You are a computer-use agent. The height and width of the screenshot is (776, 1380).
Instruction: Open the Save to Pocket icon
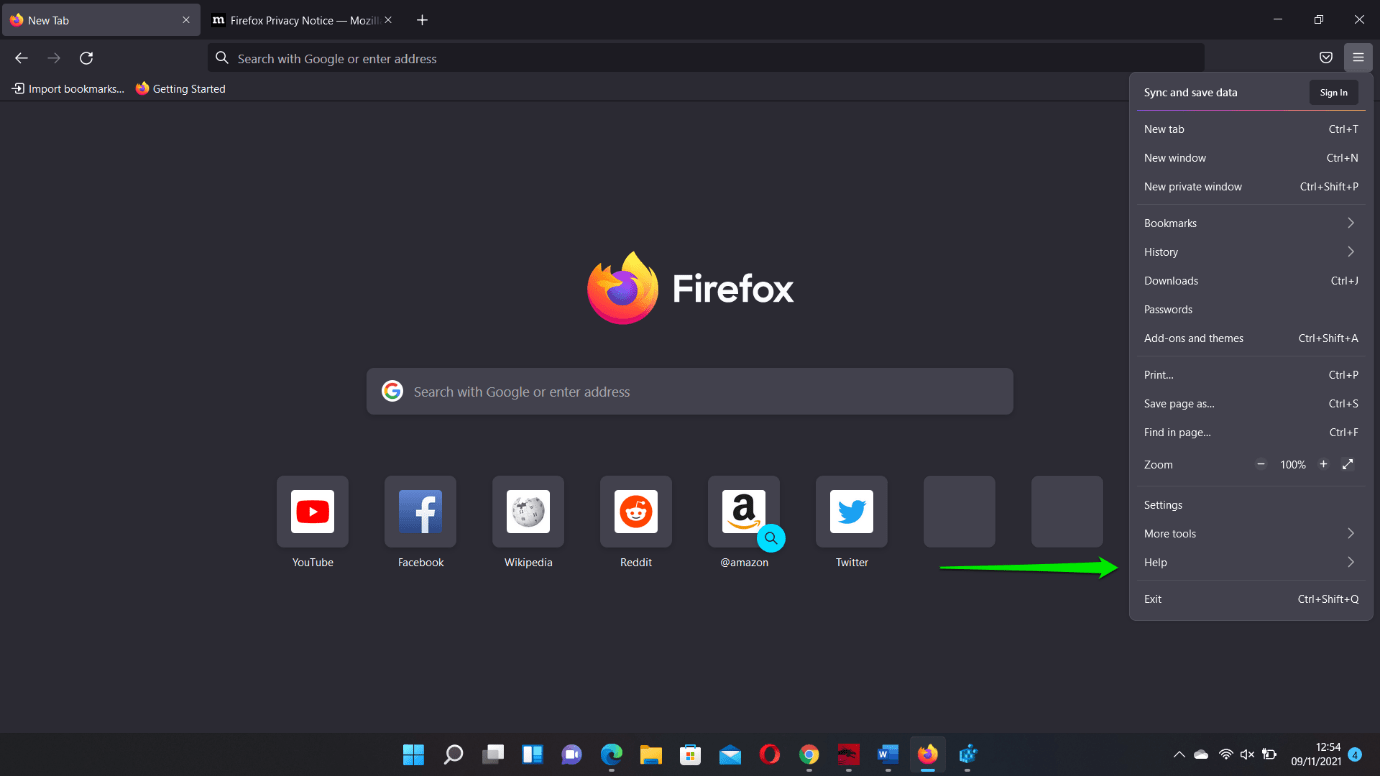pos(1326,58)
